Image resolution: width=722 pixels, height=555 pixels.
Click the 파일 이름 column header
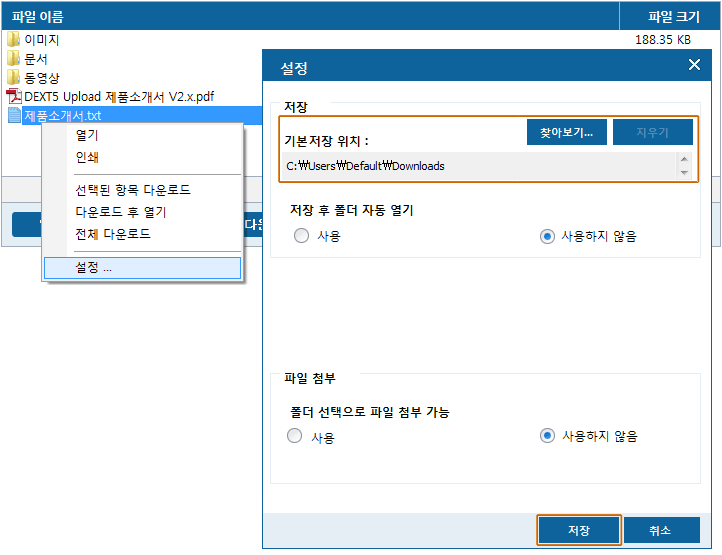click(310, 17)
